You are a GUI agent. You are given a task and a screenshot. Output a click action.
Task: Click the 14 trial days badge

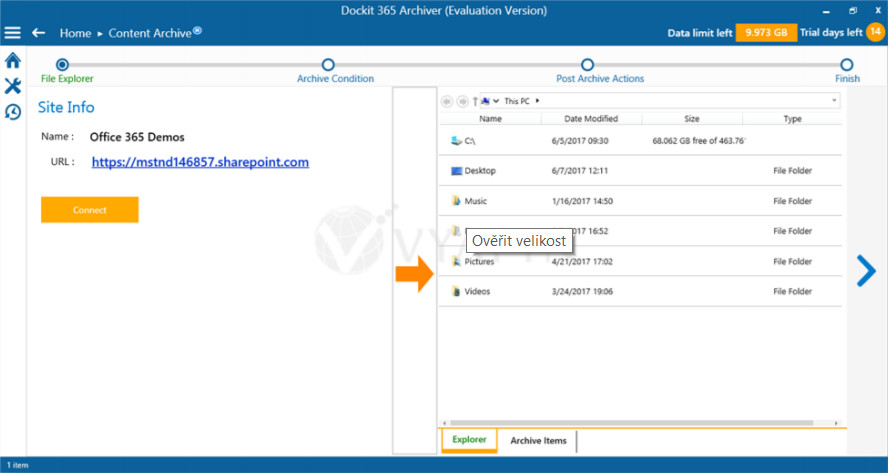pyautogui.click(x=875, y=32)
